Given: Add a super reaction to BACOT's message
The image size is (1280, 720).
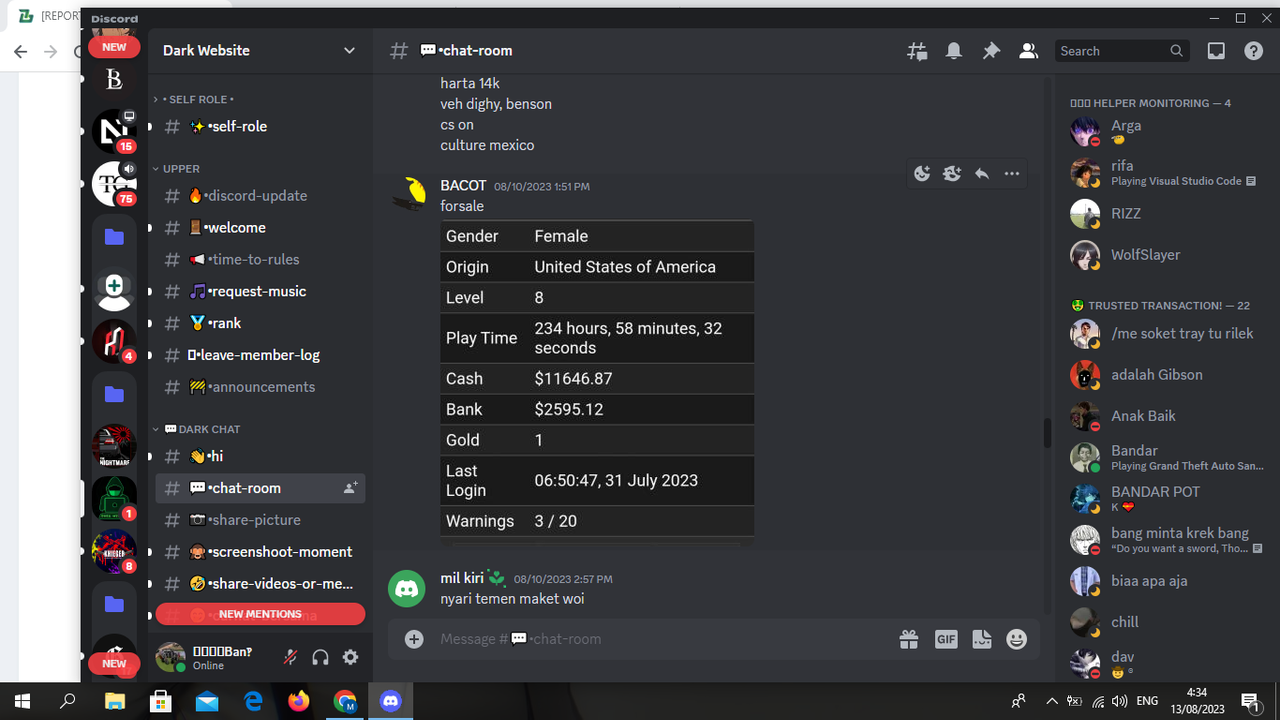Looking at the screenshot, I should [952, 174].
